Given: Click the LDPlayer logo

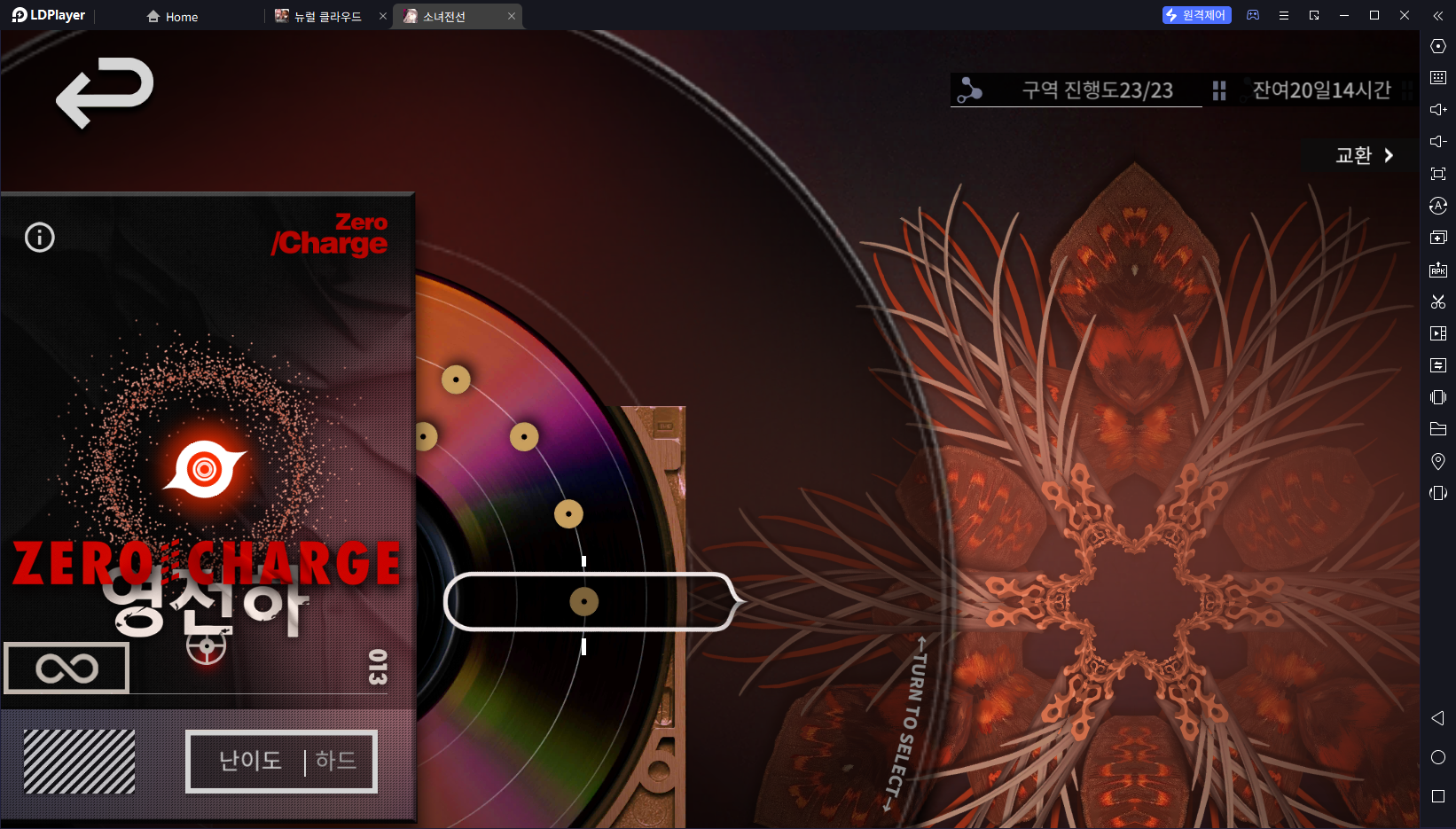Looking at the screenshot, I should click(49, 15).
